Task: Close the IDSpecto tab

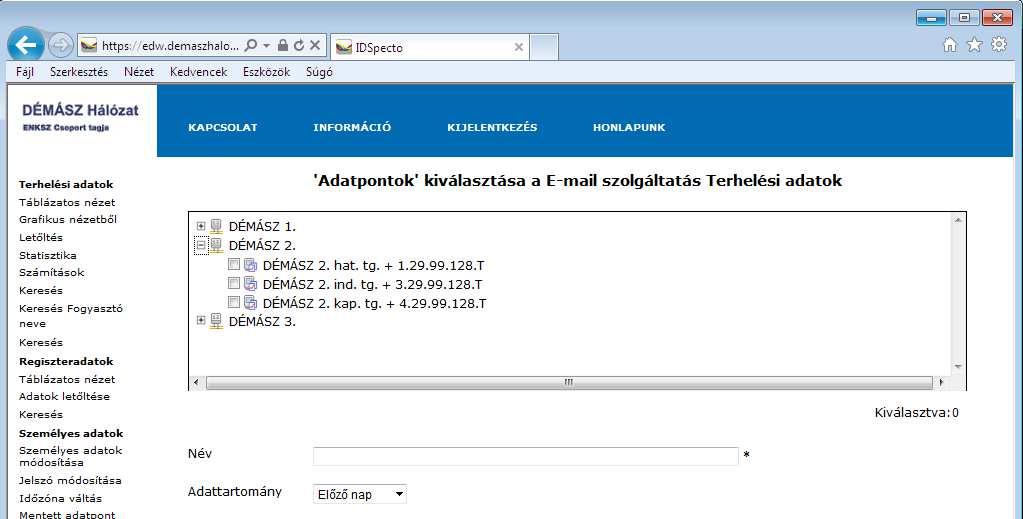Action: [x=519, y=47]
